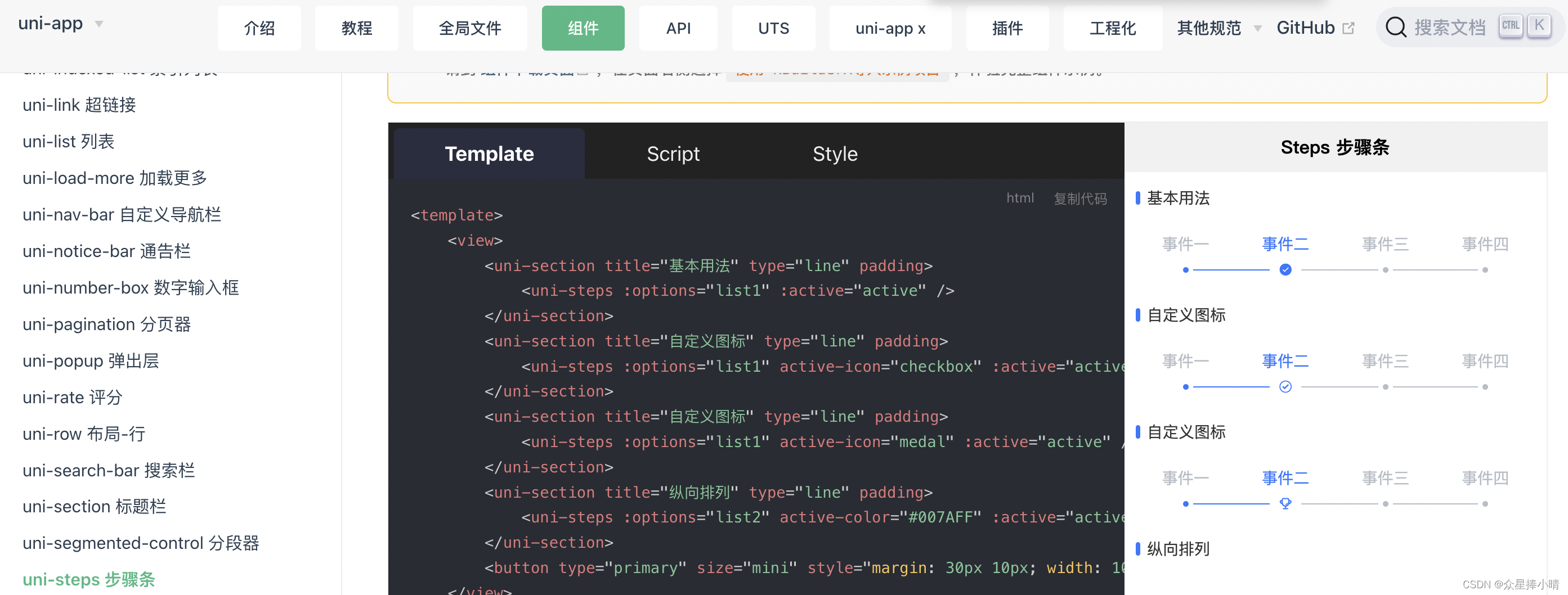Open uni-list 列表 in the sidebar
The width and height of the screenshot is (1568, 595).
[68, 141]
